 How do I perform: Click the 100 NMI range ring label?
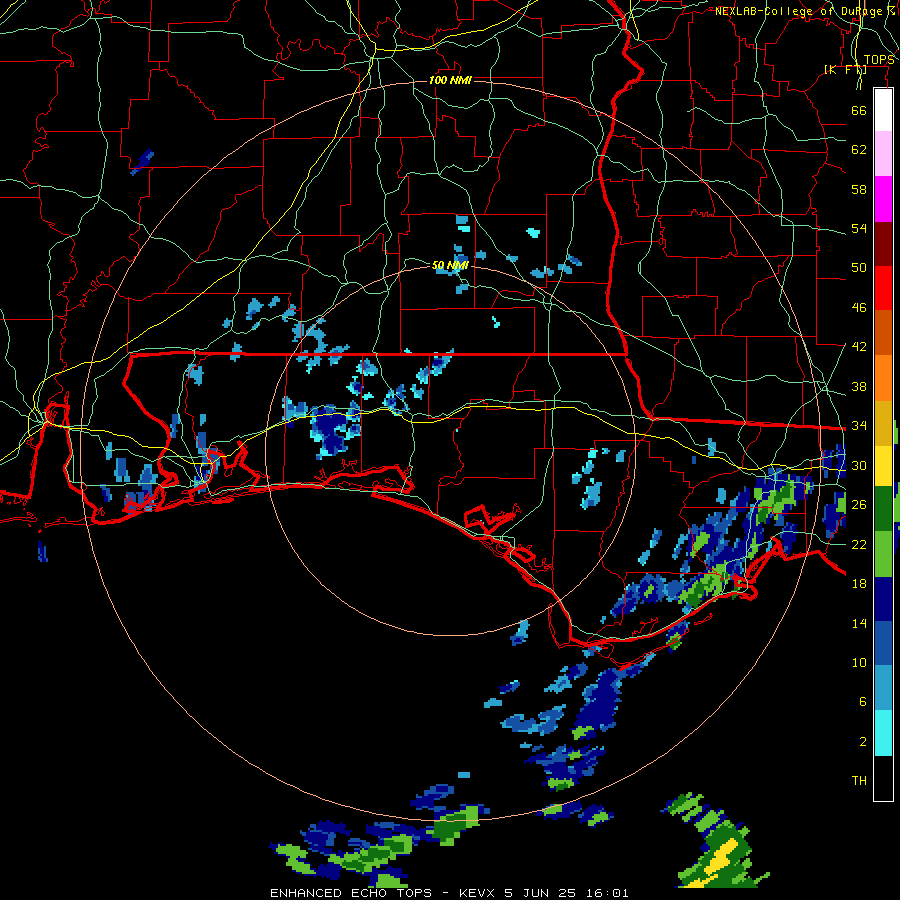pos(450,80)
